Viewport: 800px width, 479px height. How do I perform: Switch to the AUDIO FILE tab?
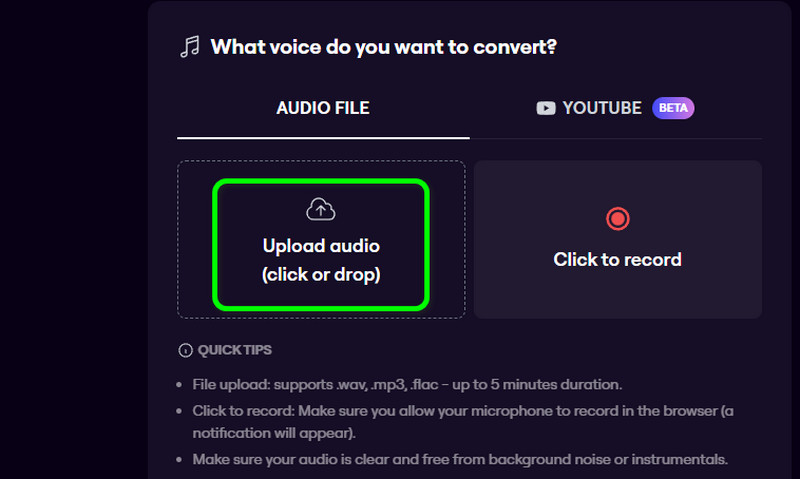[322, 108]
